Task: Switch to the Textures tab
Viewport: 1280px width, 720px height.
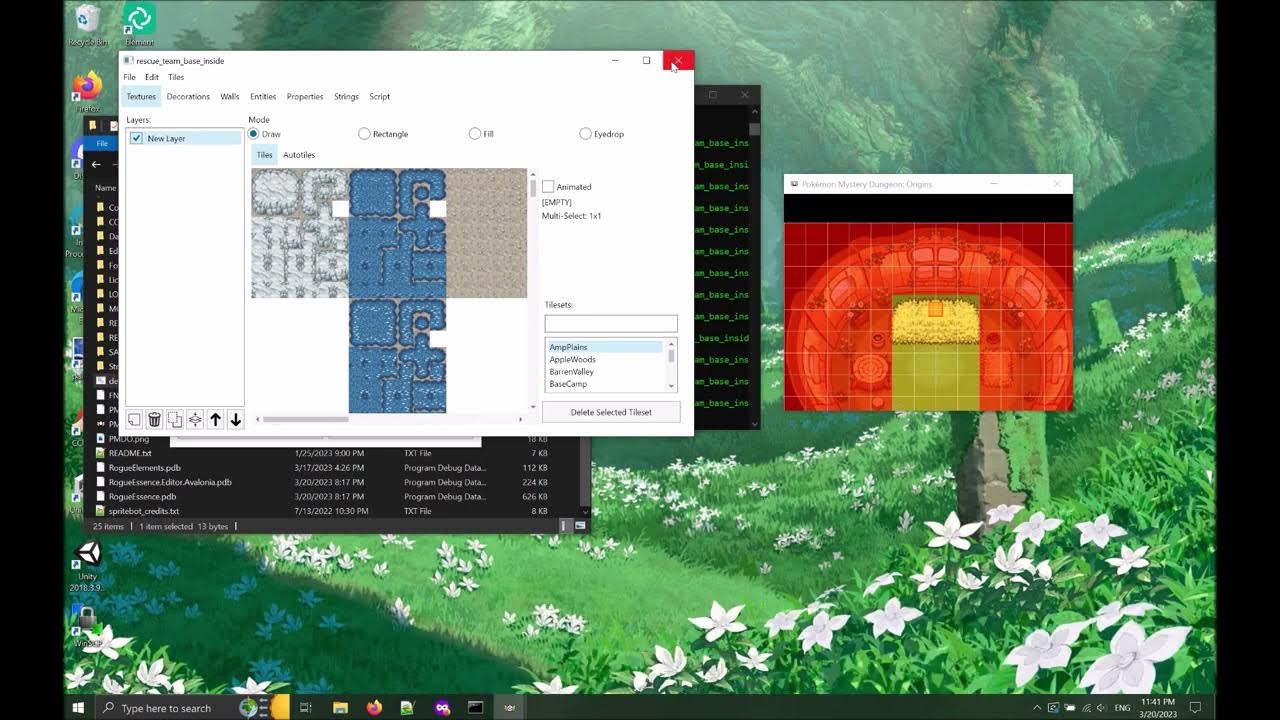Action: [141, 97]
